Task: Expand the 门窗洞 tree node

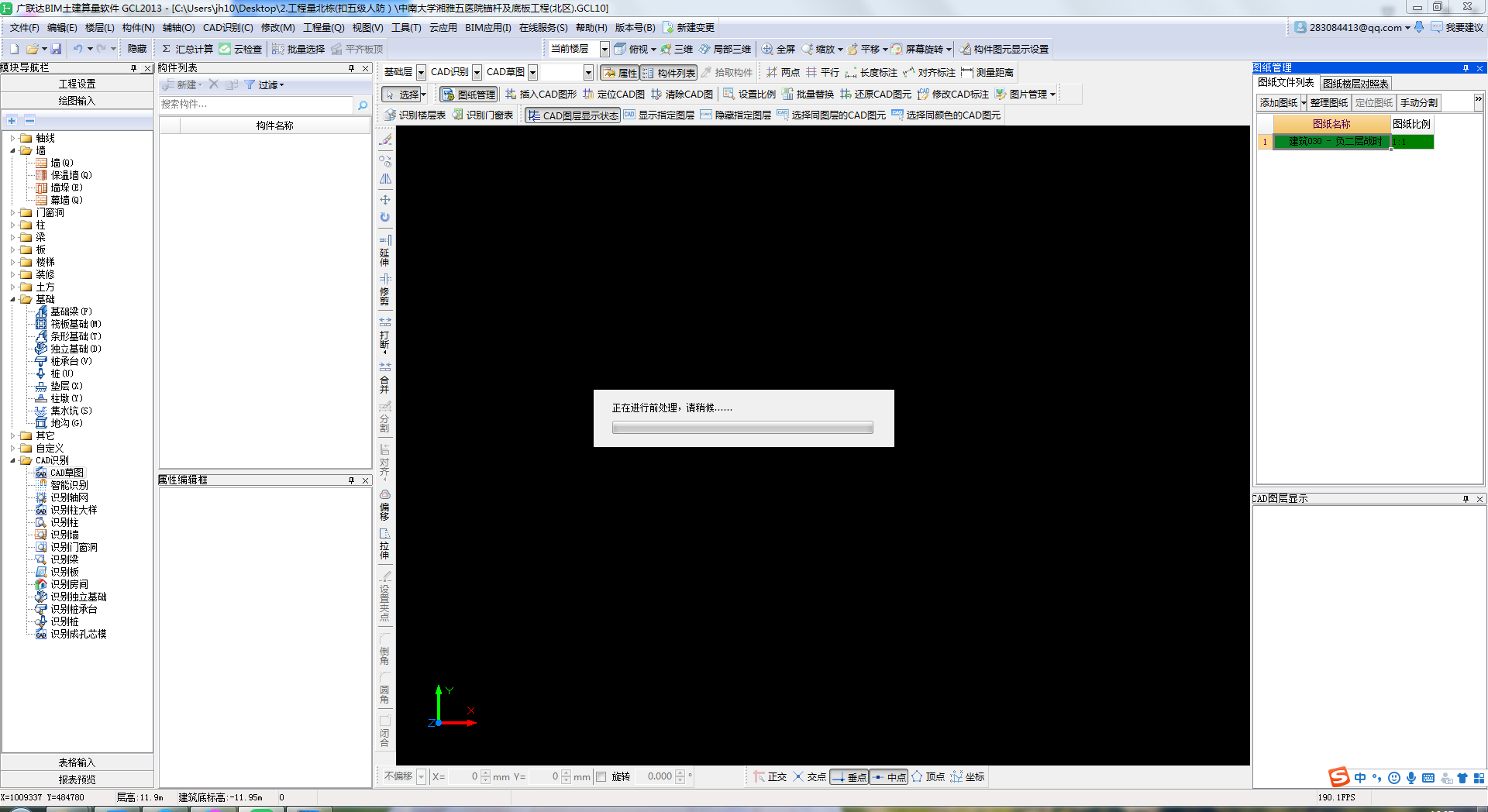Action: click(x=12, y=212)
